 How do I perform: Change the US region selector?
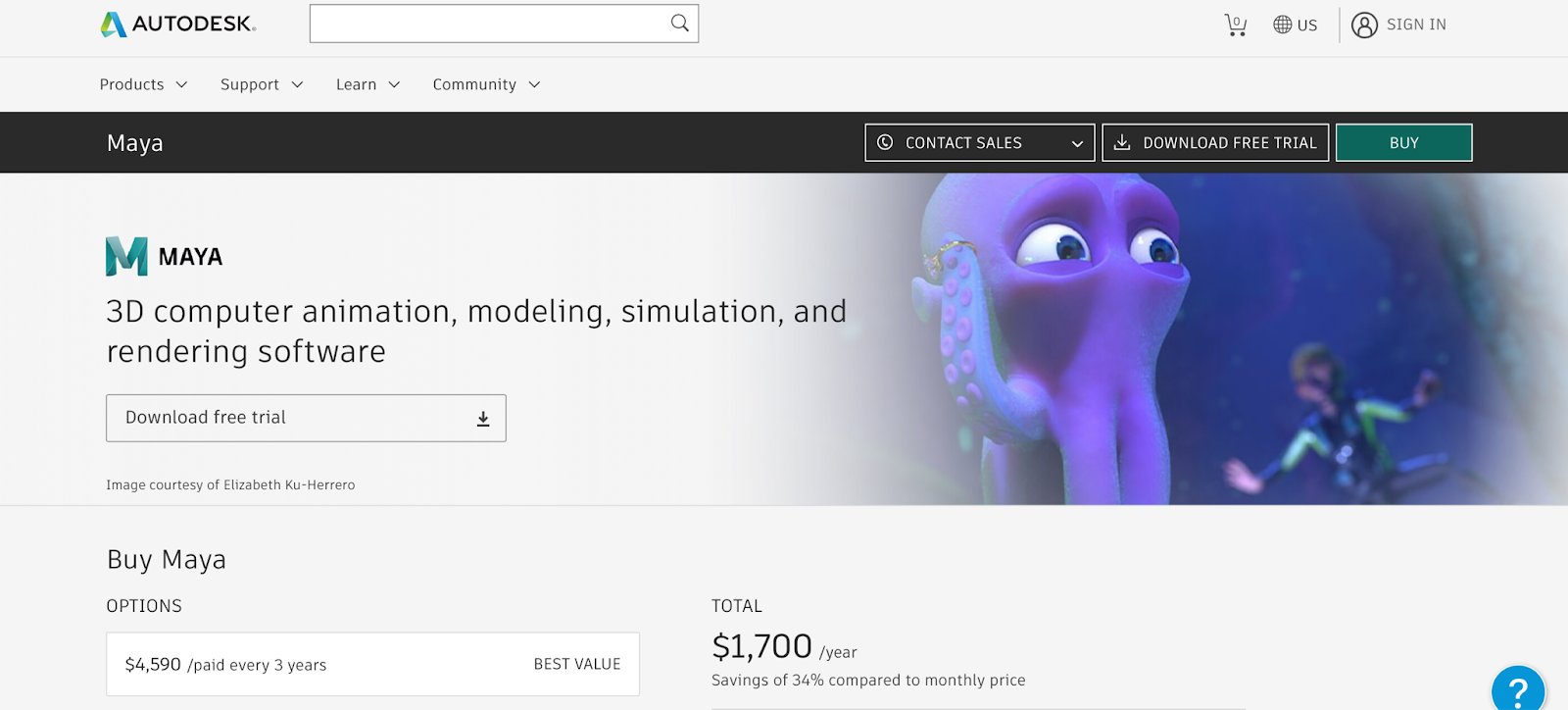click(1295, 25)
